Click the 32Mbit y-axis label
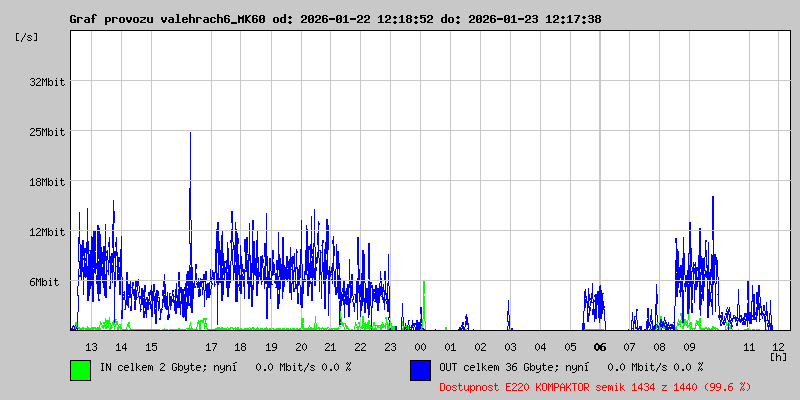This screenshot has height=400, width=800. pos(47,82)
